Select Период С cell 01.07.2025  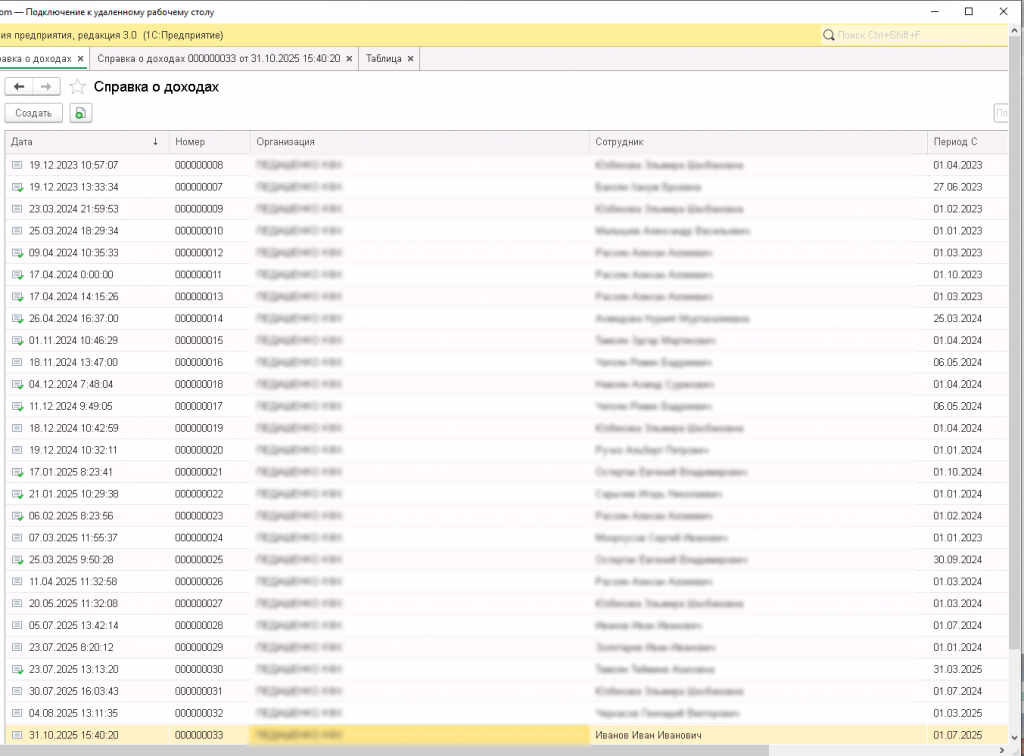pos(967,735)
